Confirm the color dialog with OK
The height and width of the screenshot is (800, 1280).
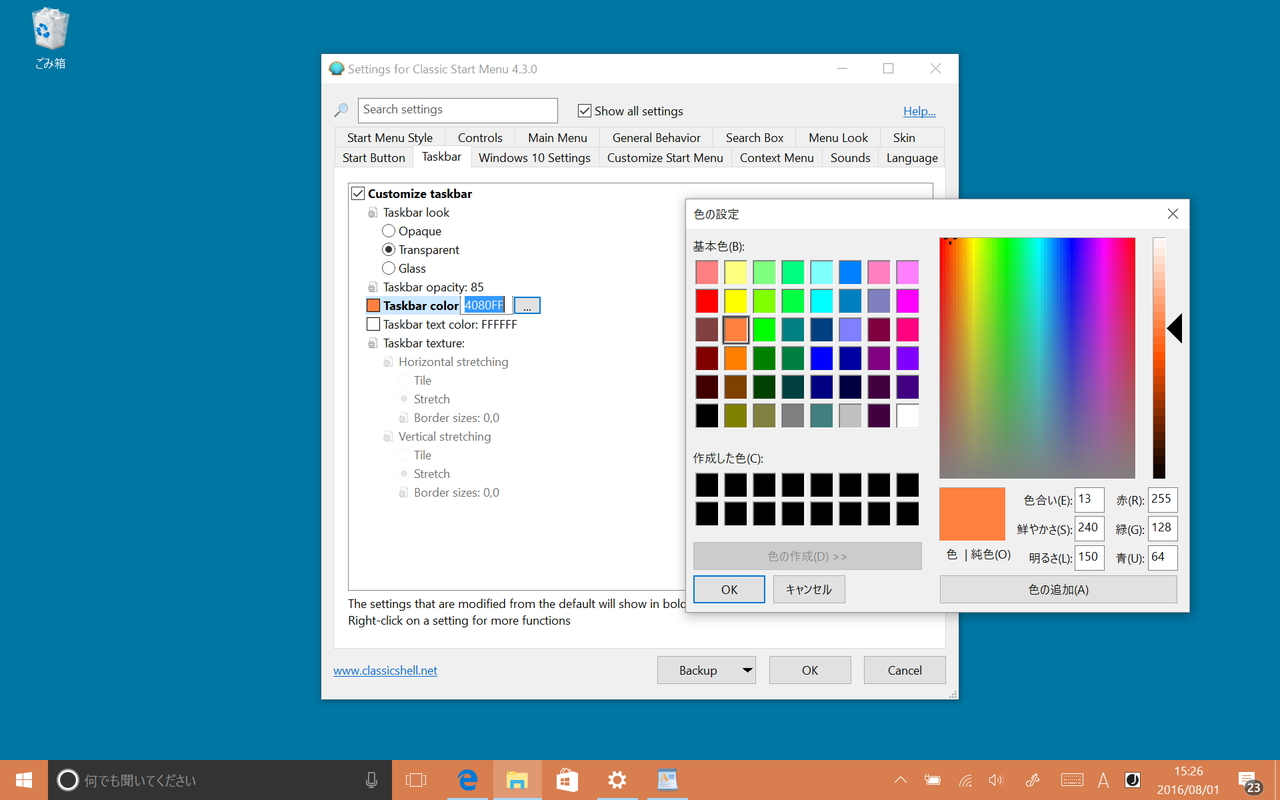tap(729, 590)
